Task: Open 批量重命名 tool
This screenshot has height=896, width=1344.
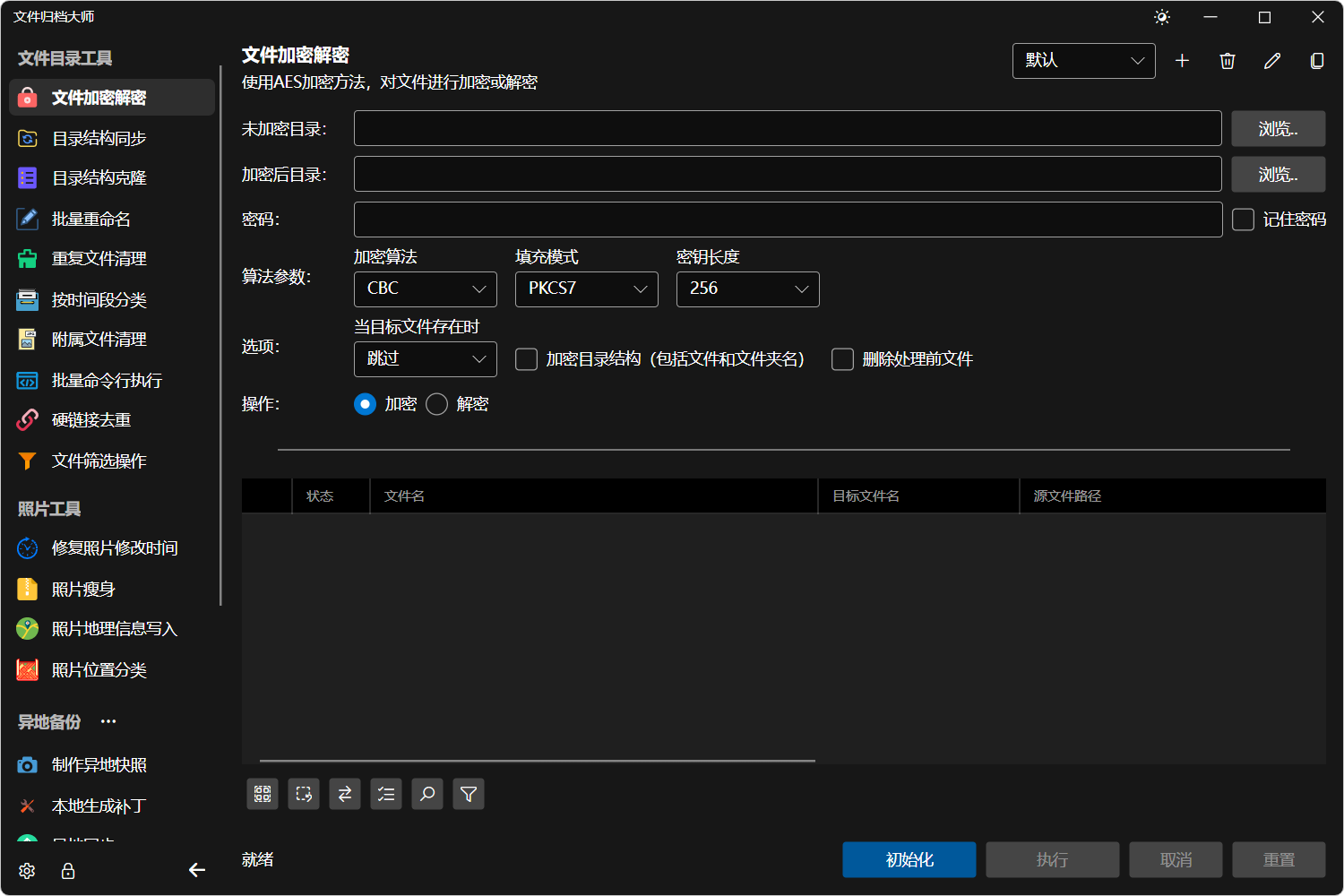Action: (112, 219)
